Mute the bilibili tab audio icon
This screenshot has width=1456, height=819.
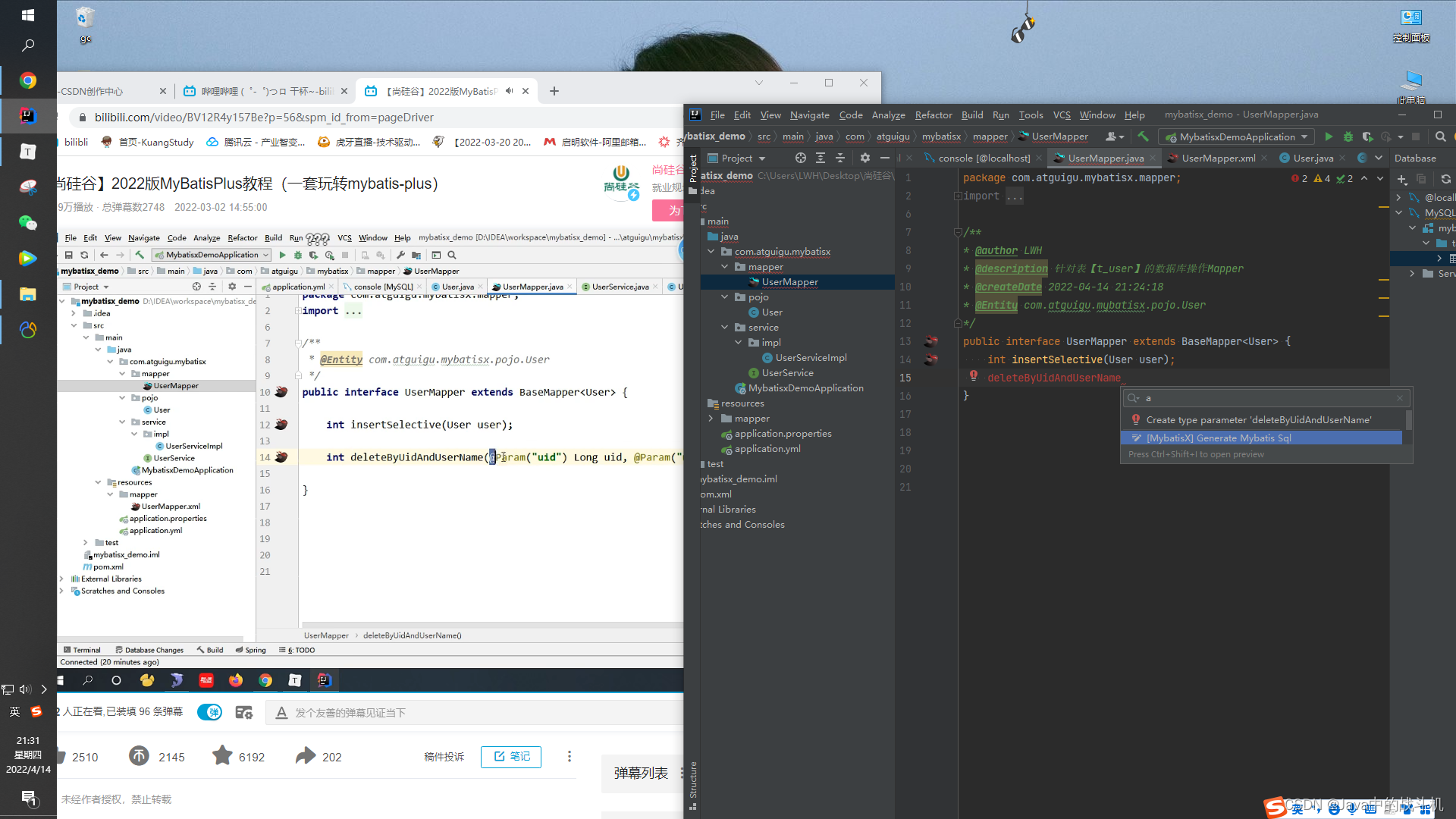coord(509,91)
